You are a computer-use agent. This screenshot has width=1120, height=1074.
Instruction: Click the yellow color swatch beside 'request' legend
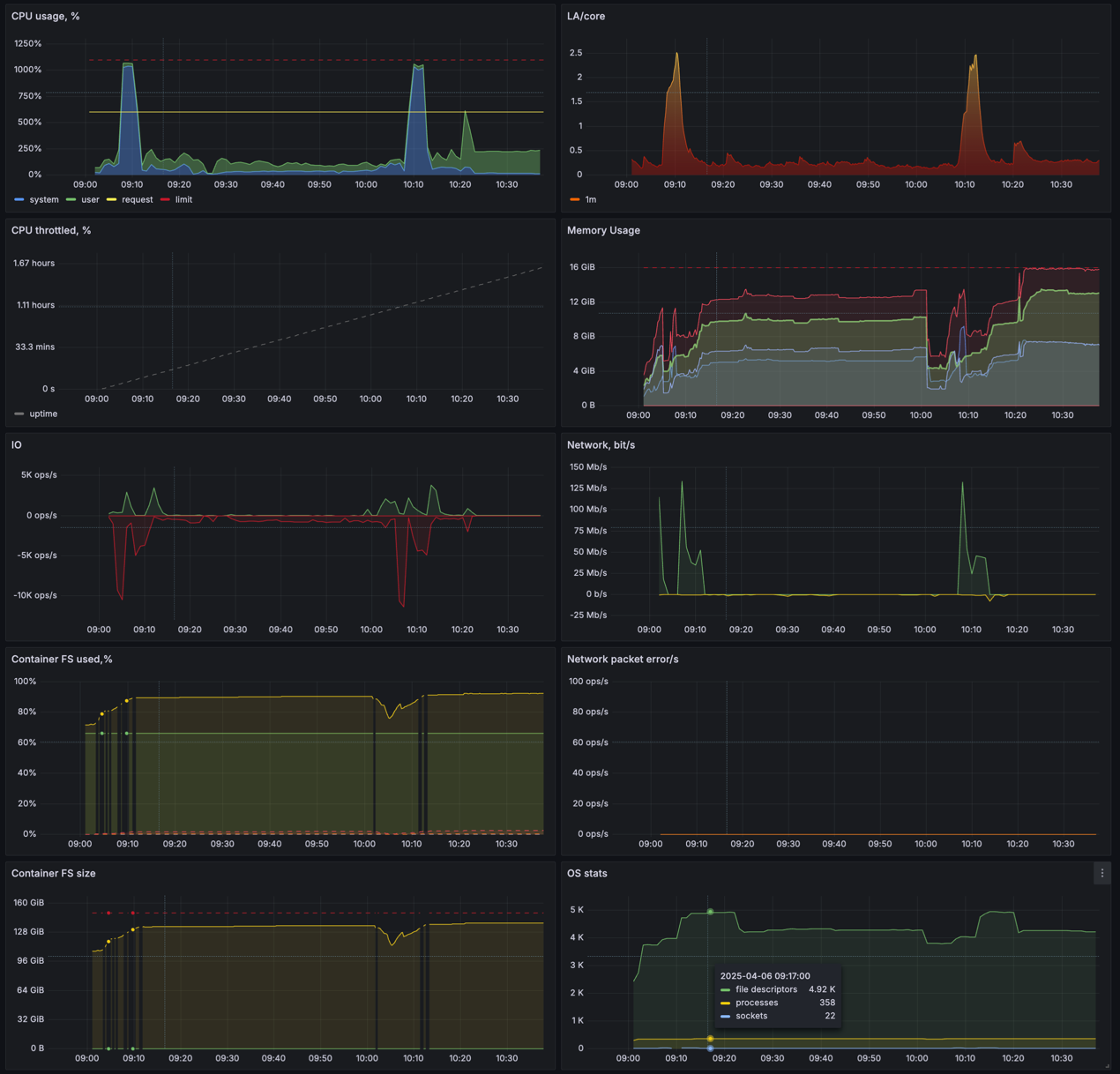click(x=111, y=200)
